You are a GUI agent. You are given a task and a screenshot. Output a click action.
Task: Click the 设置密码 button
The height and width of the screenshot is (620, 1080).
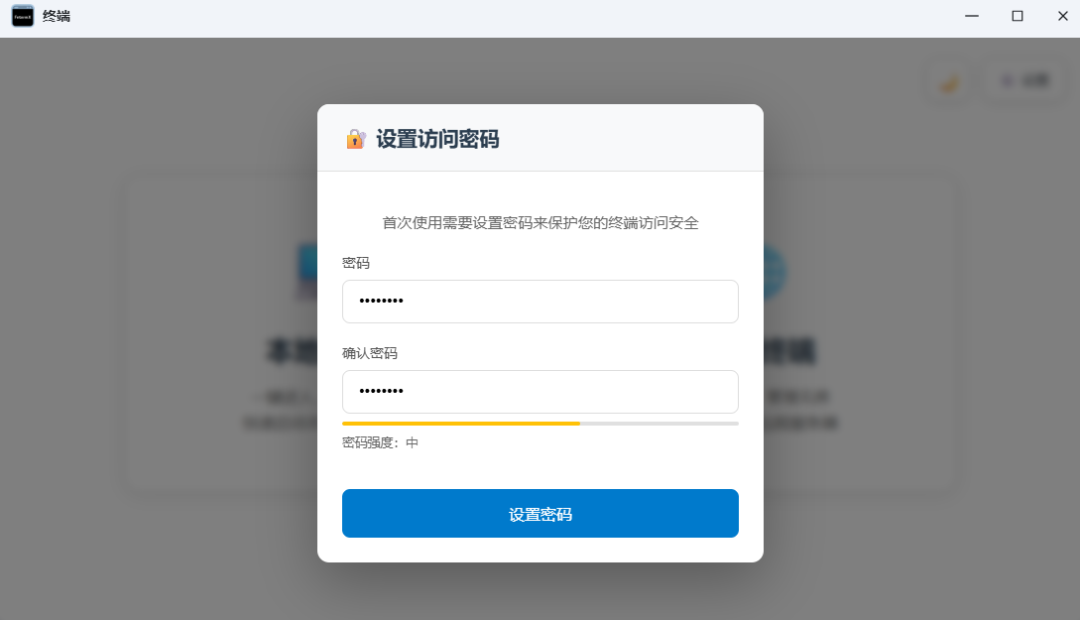[540, 514]
